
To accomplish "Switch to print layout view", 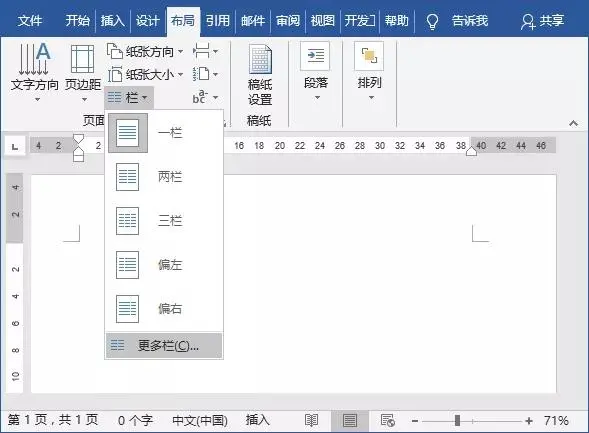I will click(x=350, y=420).
